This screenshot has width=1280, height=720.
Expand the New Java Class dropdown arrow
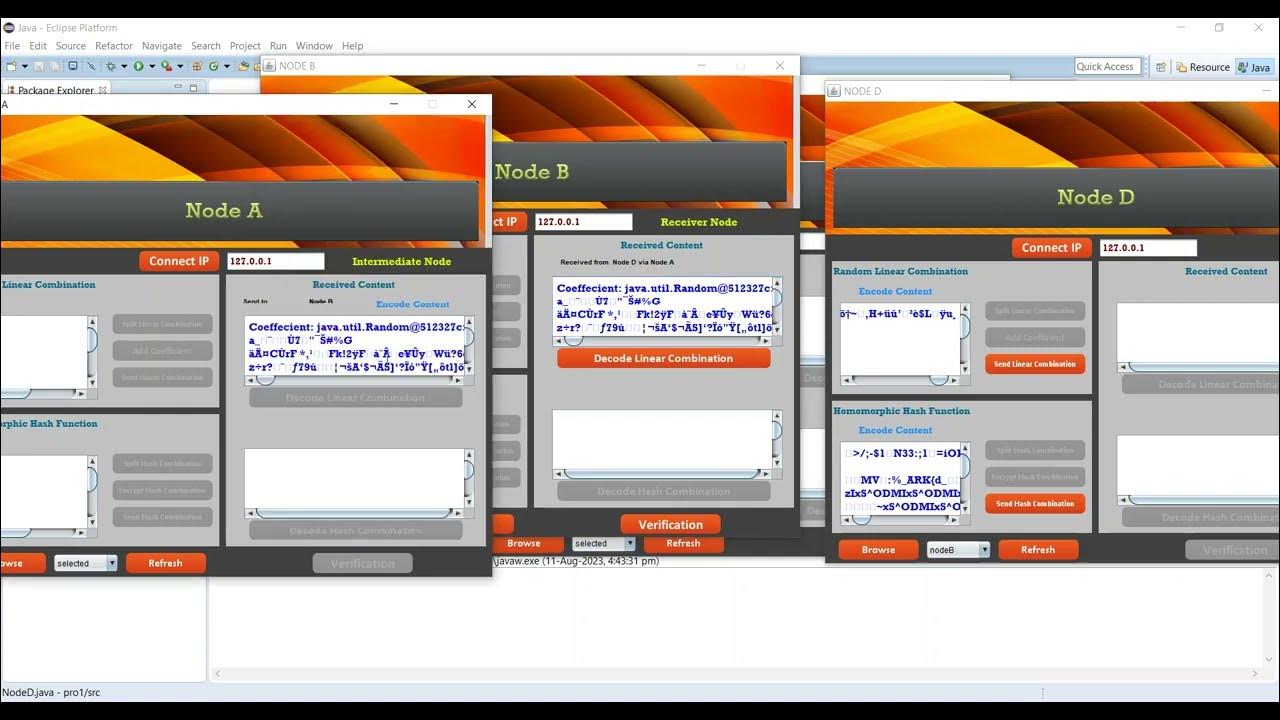pos(227,66)
